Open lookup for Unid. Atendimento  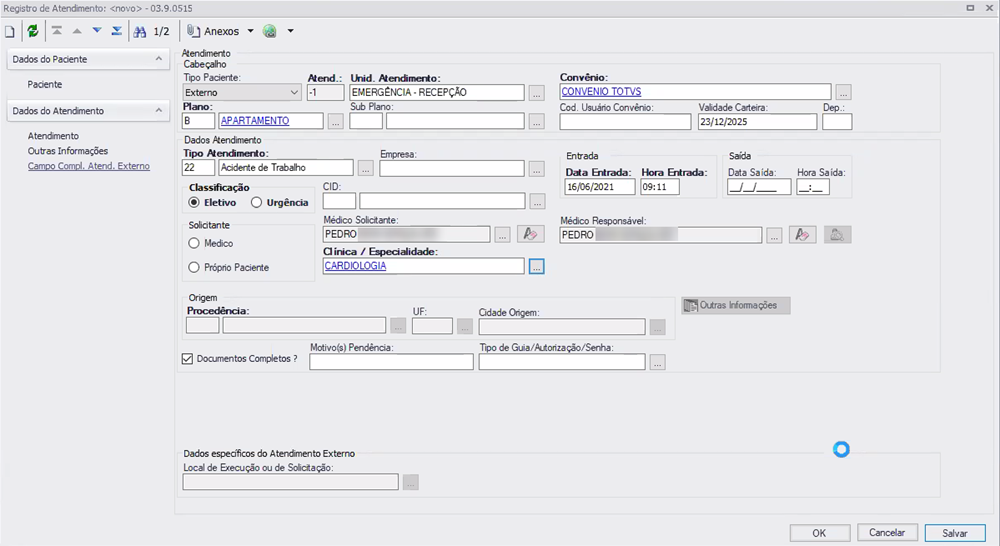(x=537, y=93)
